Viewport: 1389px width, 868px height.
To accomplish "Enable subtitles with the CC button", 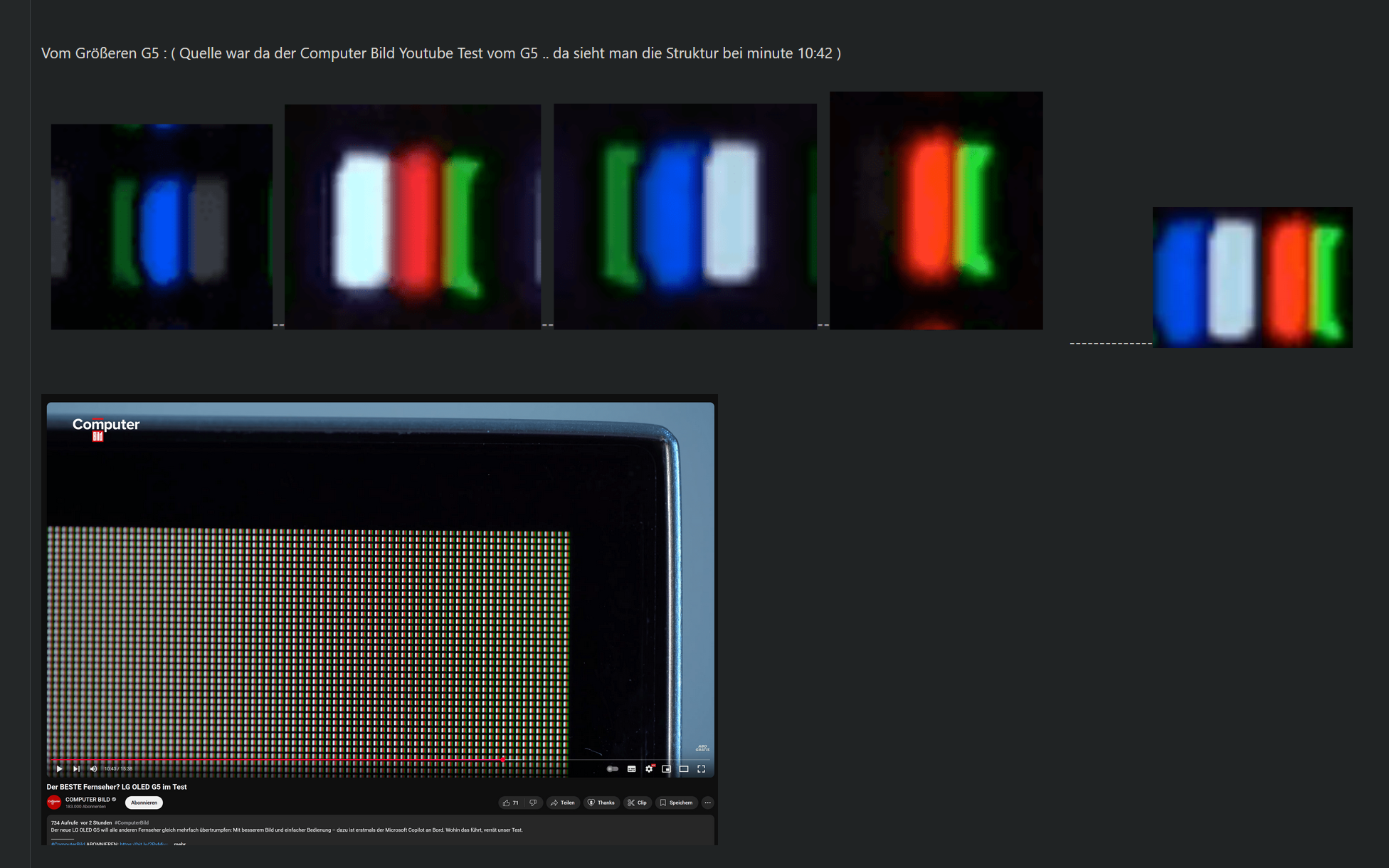I will [631, 769].
